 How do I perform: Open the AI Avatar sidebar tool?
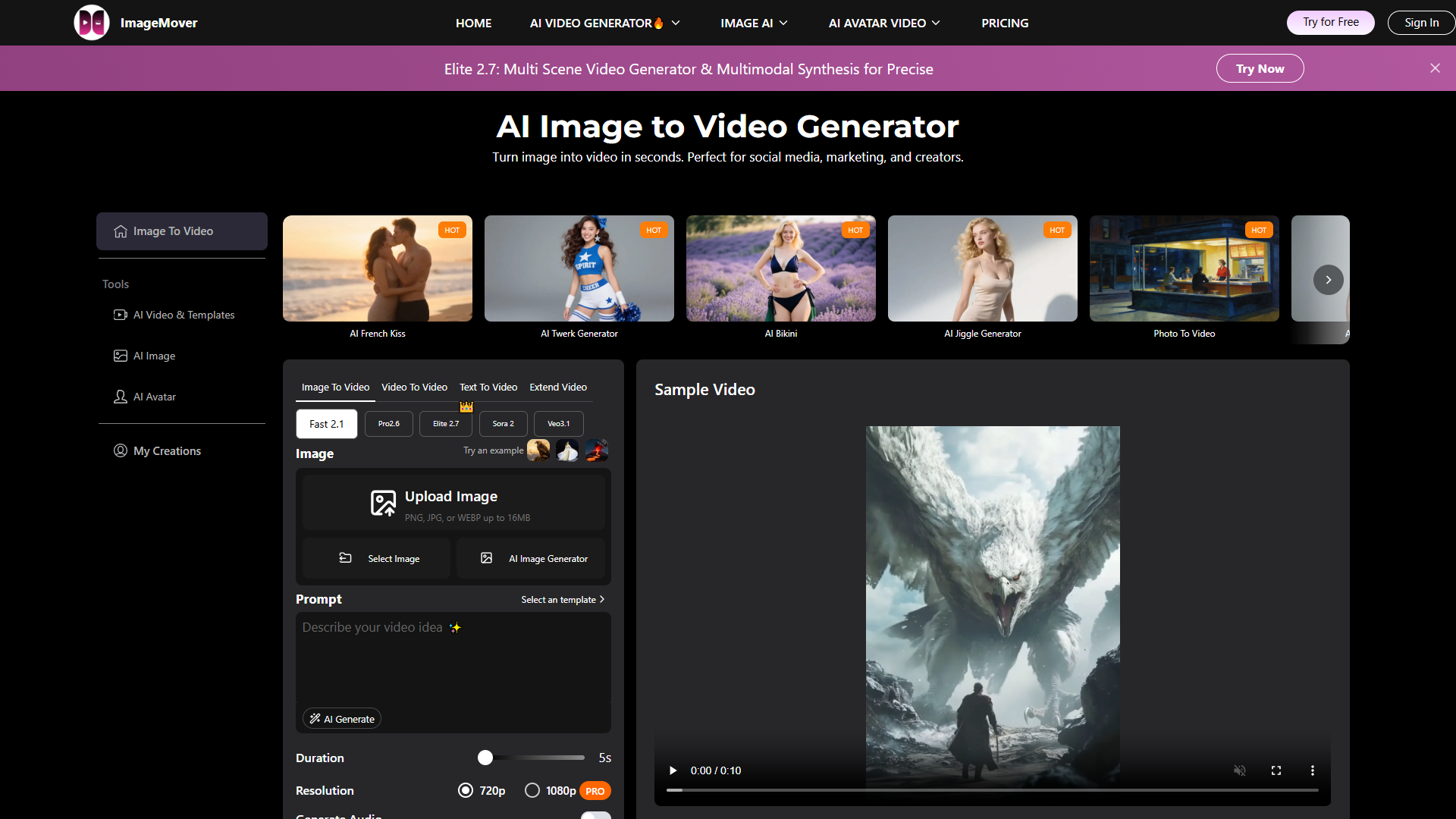click(144, 397)
